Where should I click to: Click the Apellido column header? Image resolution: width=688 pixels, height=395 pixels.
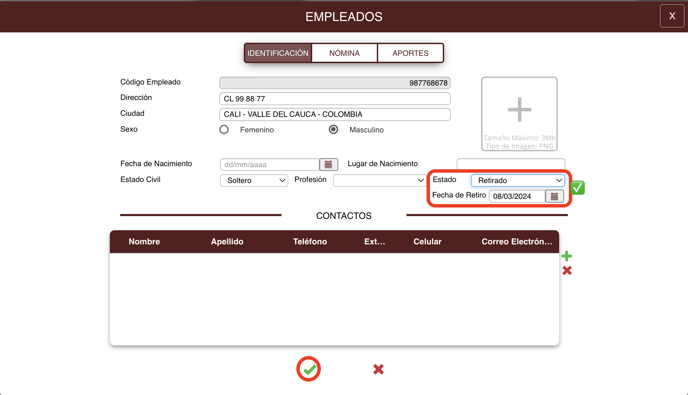(x=227, y=242)
